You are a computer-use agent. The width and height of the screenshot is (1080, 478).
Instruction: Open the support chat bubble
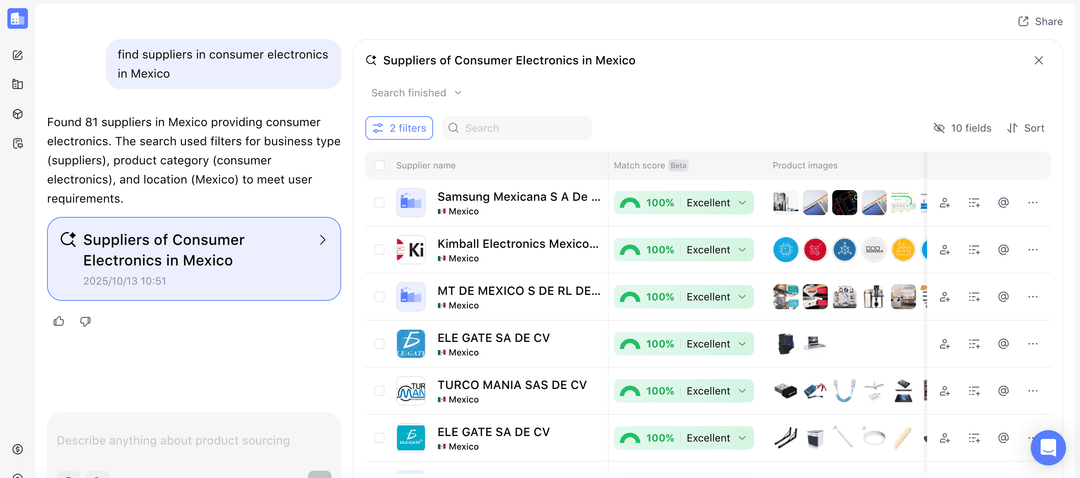tap(1048, 448)
